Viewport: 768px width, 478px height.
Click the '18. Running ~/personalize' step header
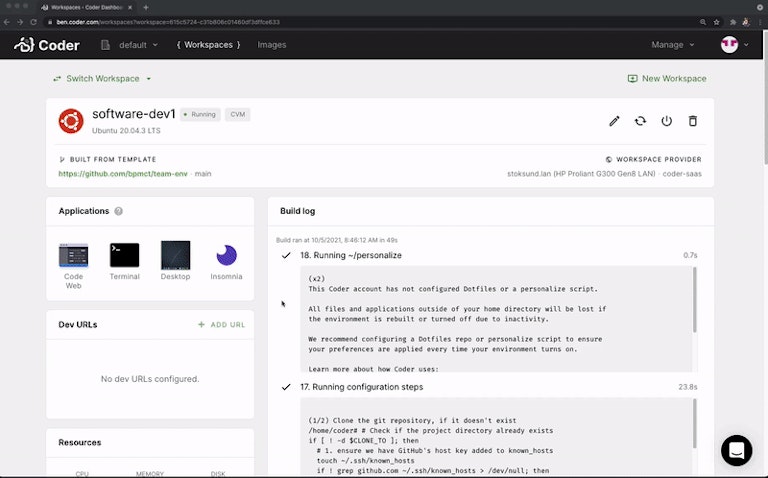(x=351, y=255)
